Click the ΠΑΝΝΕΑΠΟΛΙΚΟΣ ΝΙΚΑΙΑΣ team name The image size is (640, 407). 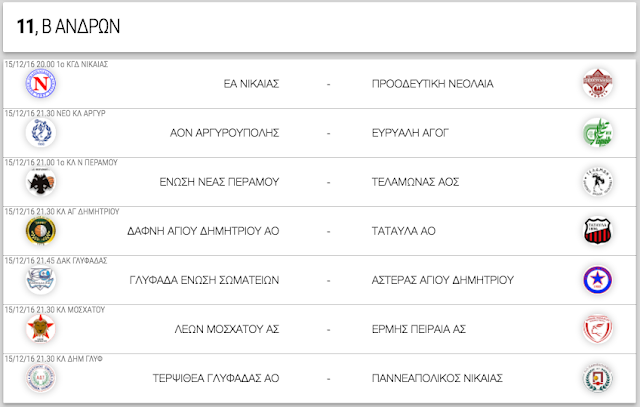tap(437, 378)
